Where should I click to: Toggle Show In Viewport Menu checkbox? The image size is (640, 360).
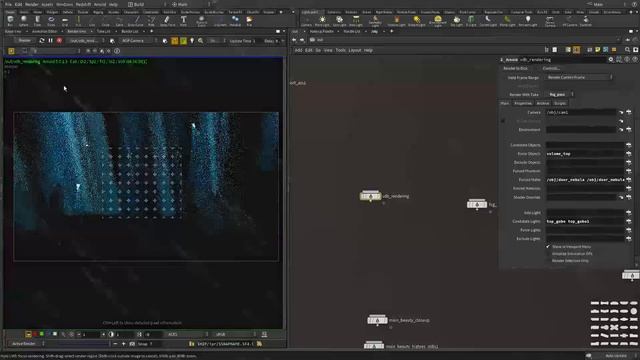[548, 247]
